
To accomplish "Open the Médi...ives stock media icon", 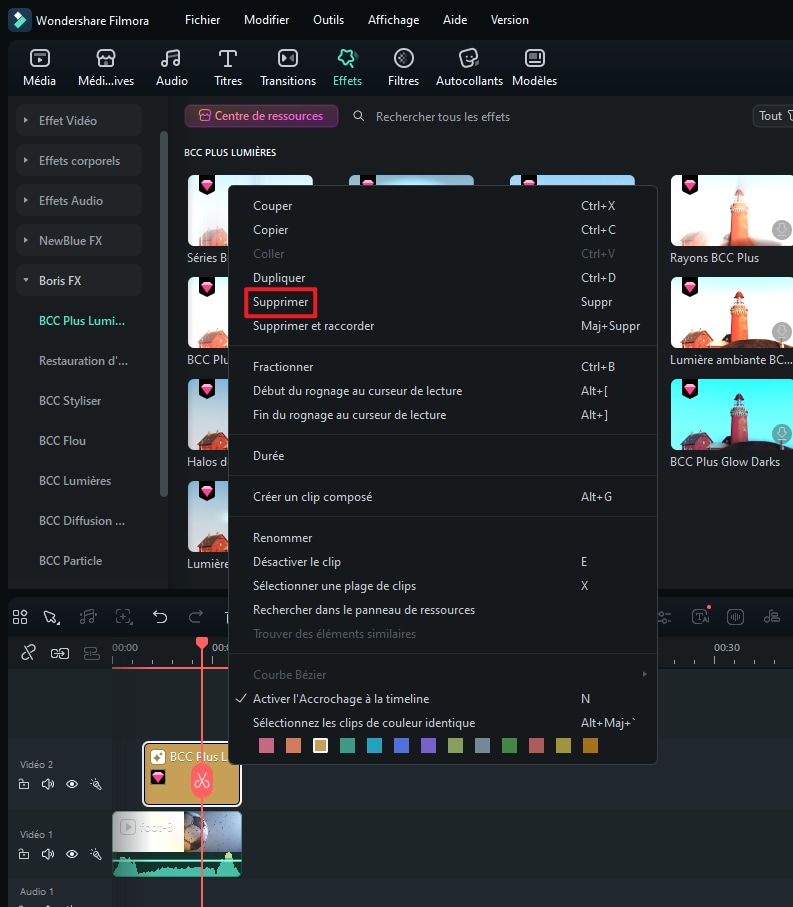I will pyautogui.click(x=106, y=58).
